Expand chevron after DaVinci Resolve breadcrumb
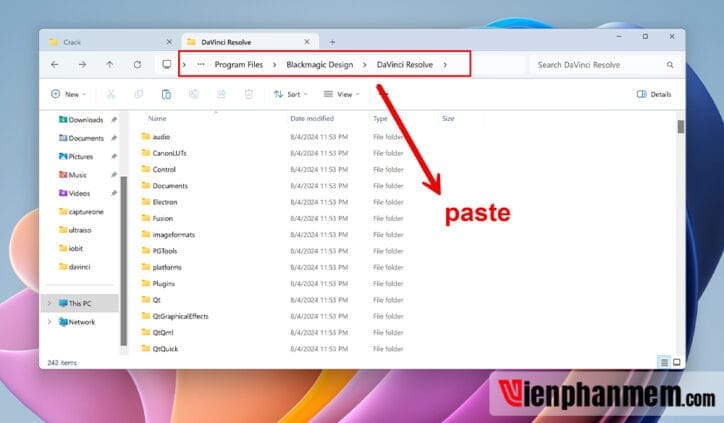 point(445,65)
